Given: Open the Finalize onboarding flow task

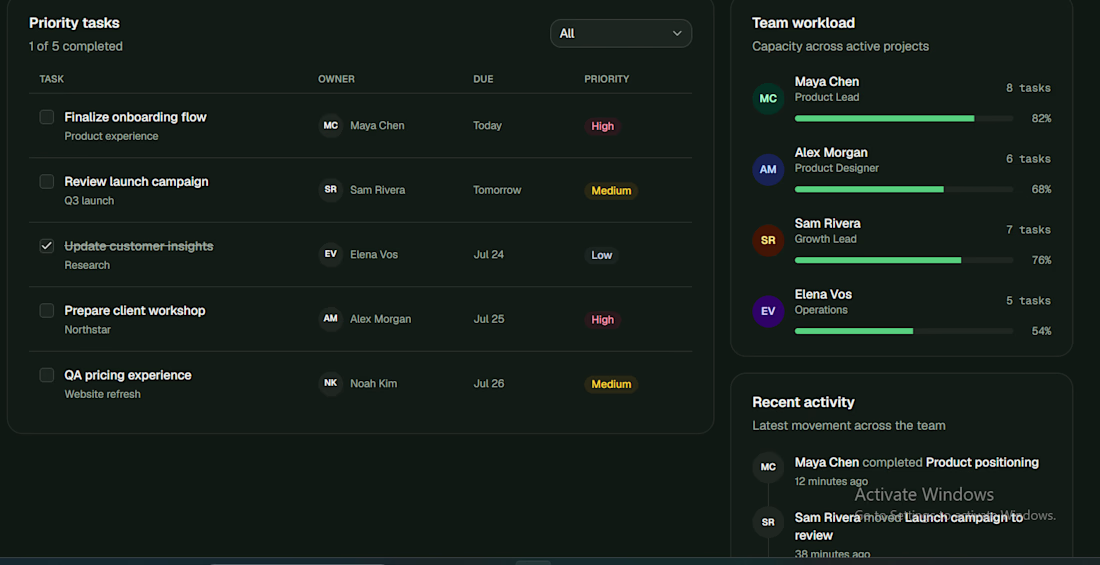Looking at the screenshot, I should (x=135, y=117).
